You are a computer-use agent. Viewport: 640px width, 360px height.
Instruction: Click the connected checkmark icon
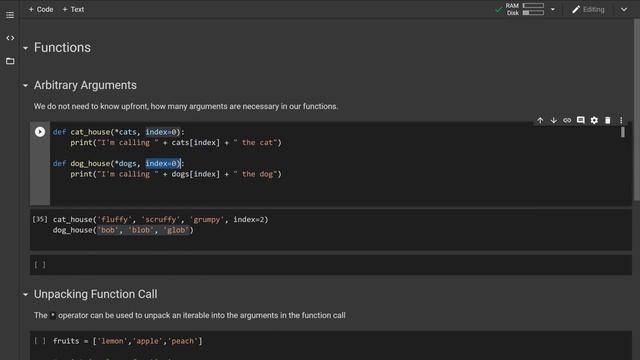click(x=498, y=9)
